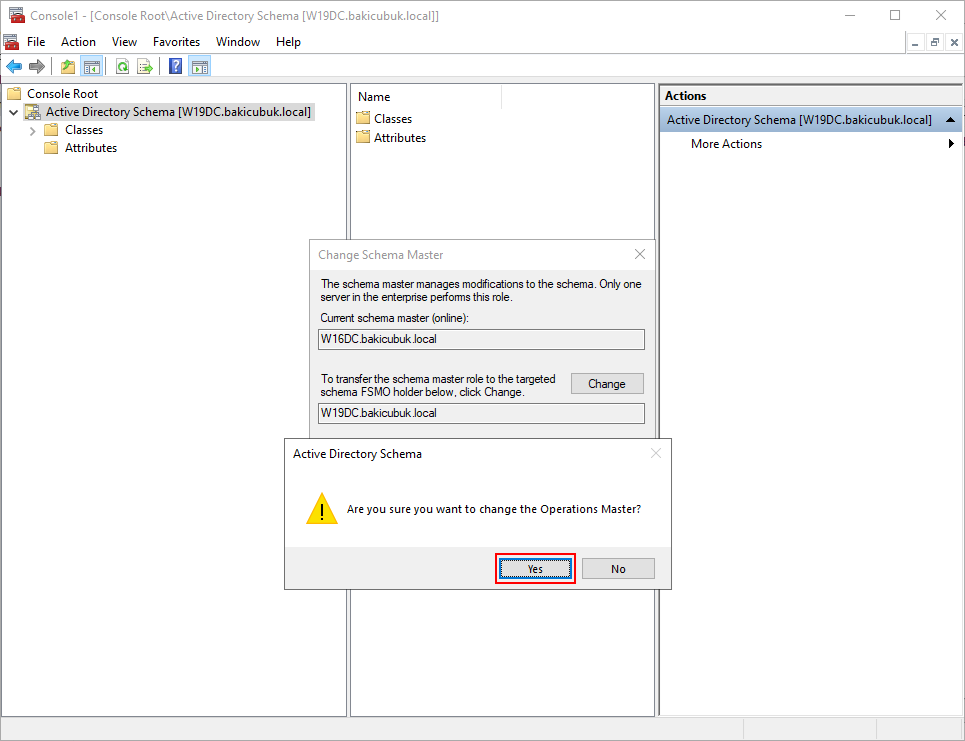The image size is (965, 741).
Task: Click the Actions pane header text
Action: 686,95
